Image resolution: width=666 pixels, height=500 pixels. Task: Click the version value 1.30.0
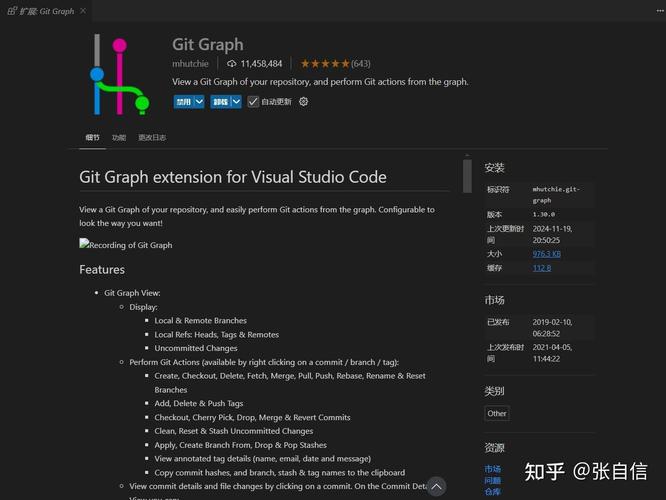click(544, 215)
